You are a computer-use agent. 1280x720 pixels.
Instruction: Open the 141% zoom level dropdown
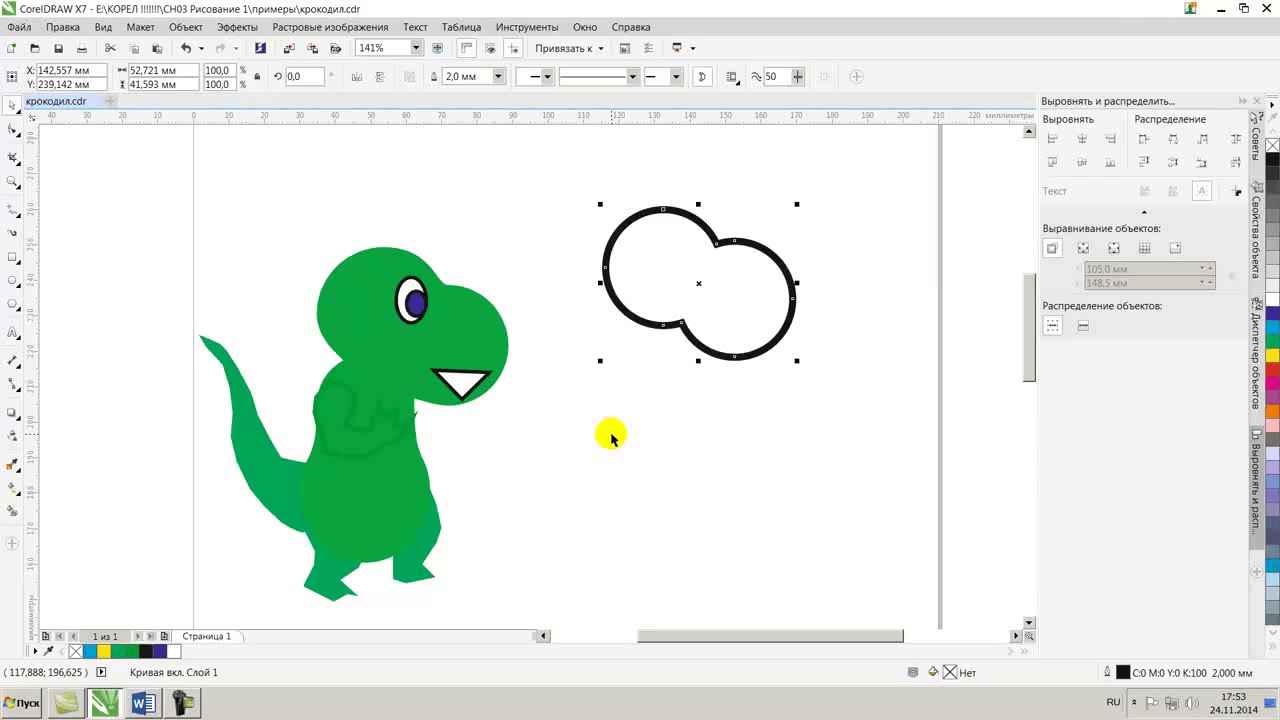coord(416,48)
